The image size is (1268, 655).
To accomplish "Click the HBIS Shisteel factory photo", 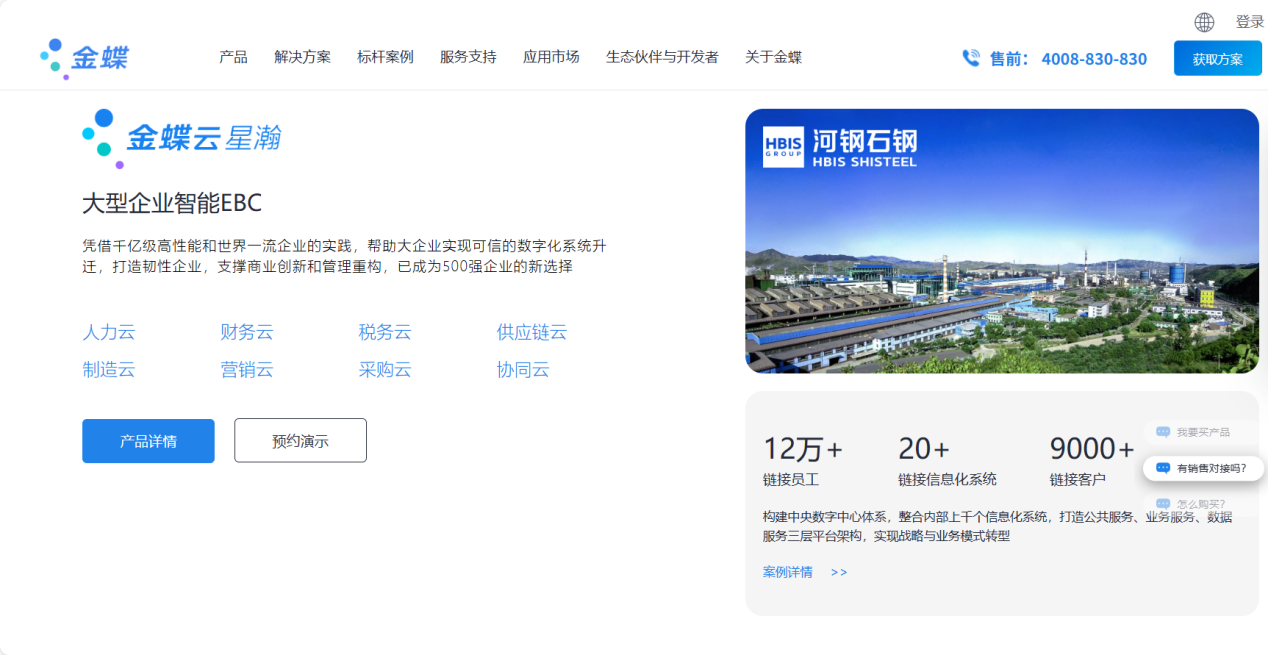I will tap(1002, 241).
